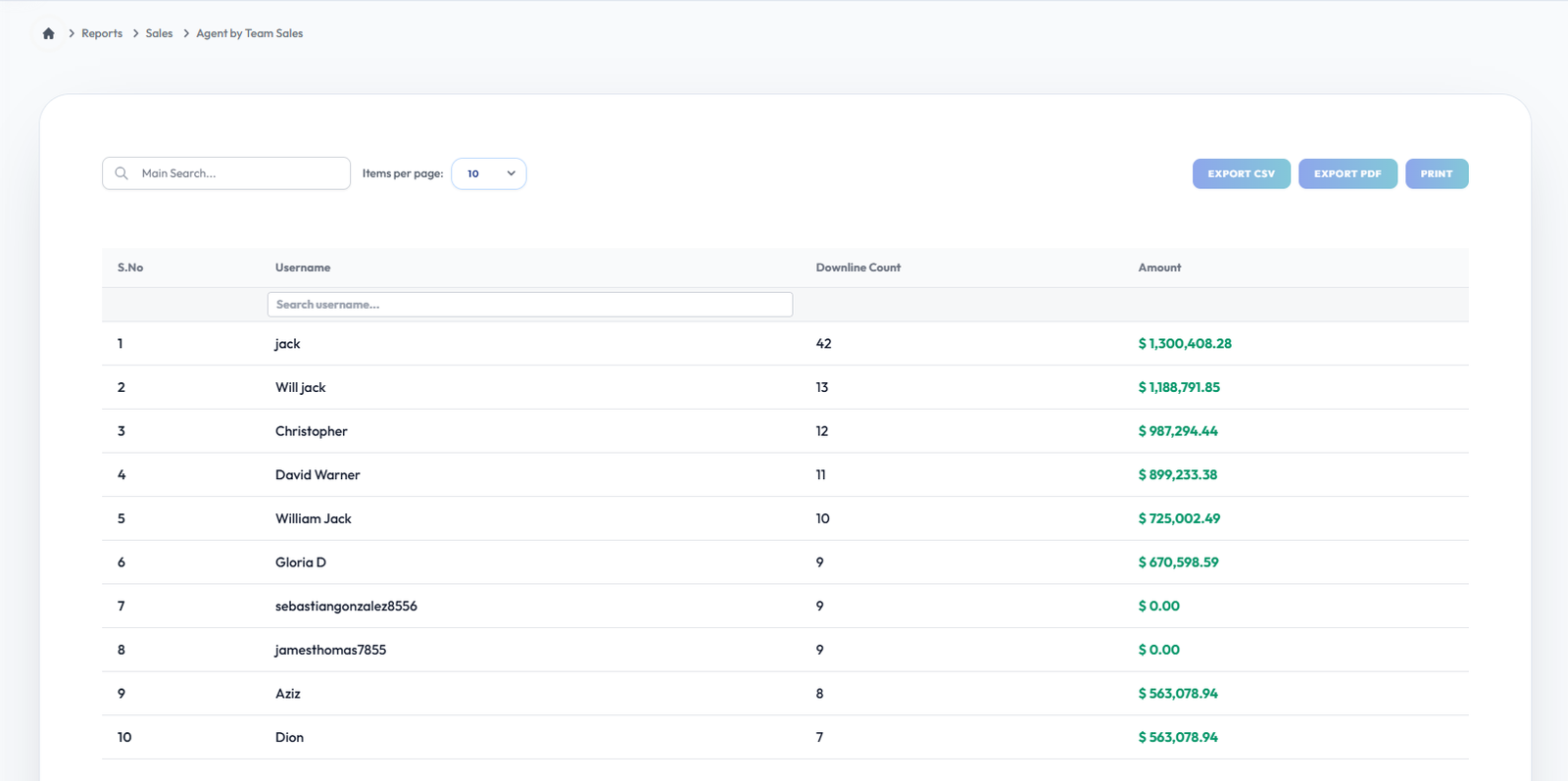Select username Aziz
The image size is (1568, 781).
click(288, 694)
